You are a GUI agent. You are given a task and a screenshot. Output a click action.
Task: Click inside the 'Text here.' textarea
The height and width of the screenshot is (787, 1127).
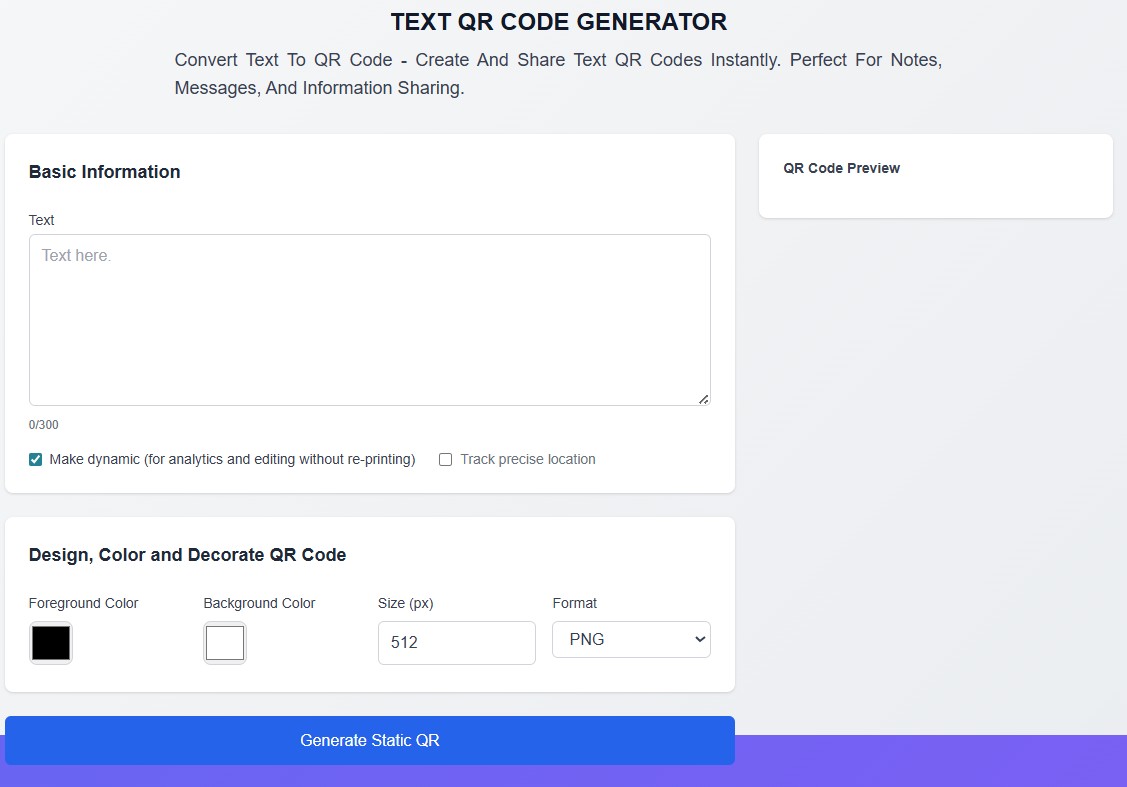pos(369,320)
